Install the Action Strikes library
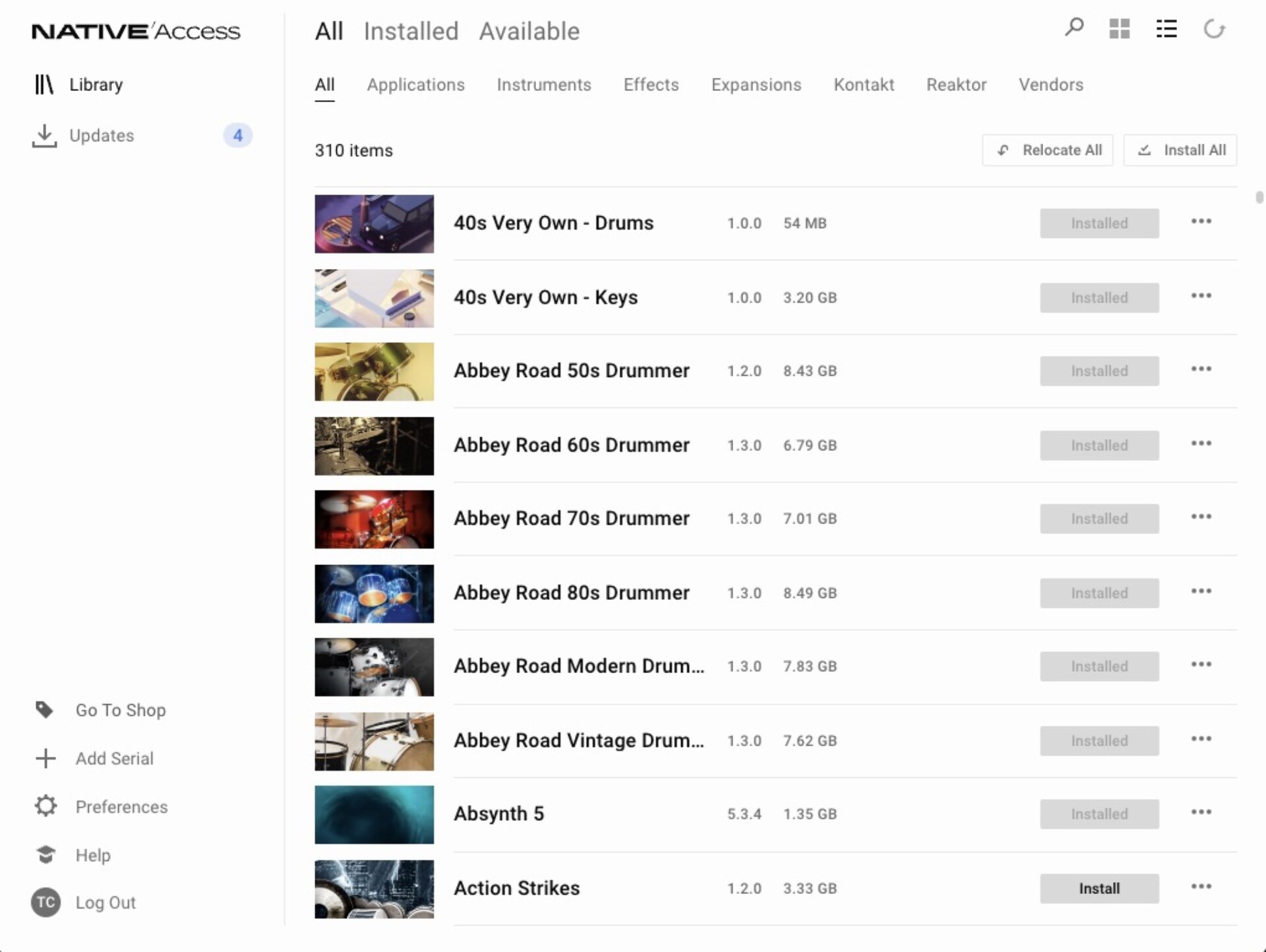Screen dimensions: 1266x952 pyautogui.click(x=1099, y=888)
